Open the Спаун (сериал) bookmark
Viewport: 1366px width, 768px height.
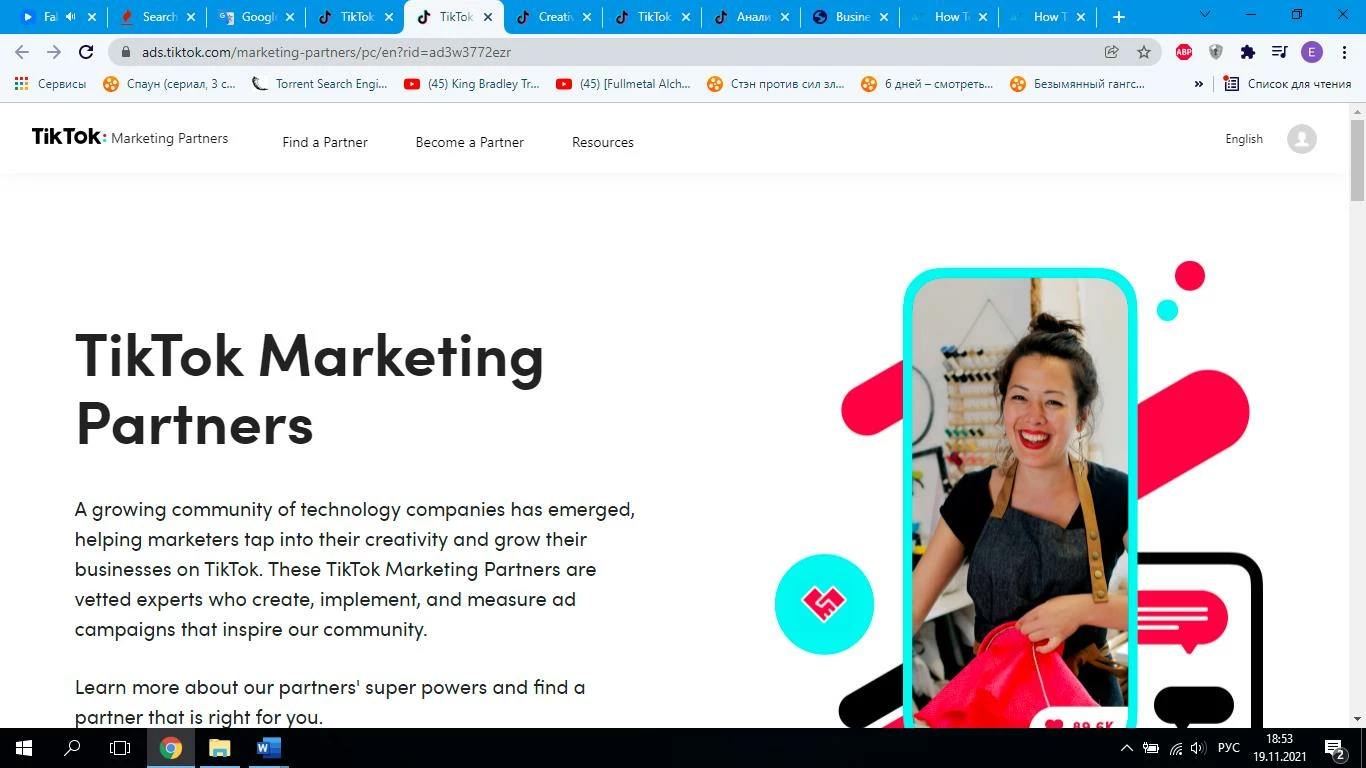tap(170, 84)
